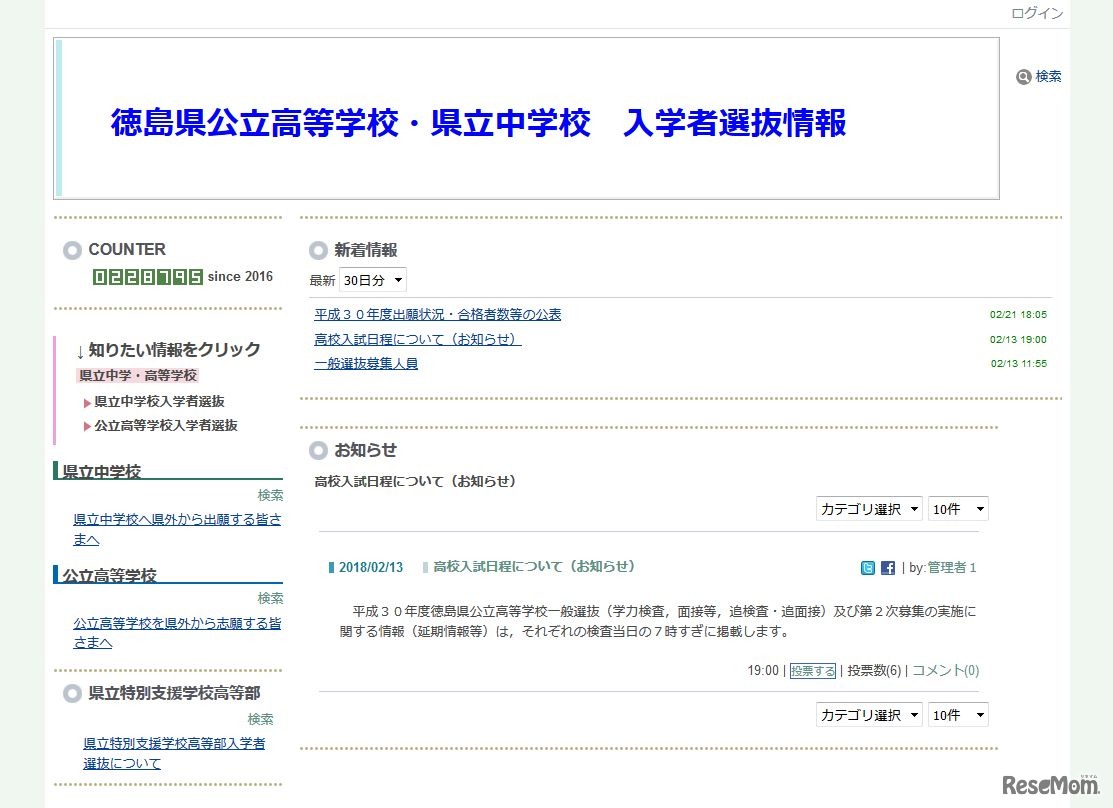The width and height of the screenshot is (1113, 808).
Task: Click the circle icon beside 新着情報 heading
Action: coord(319,251)
